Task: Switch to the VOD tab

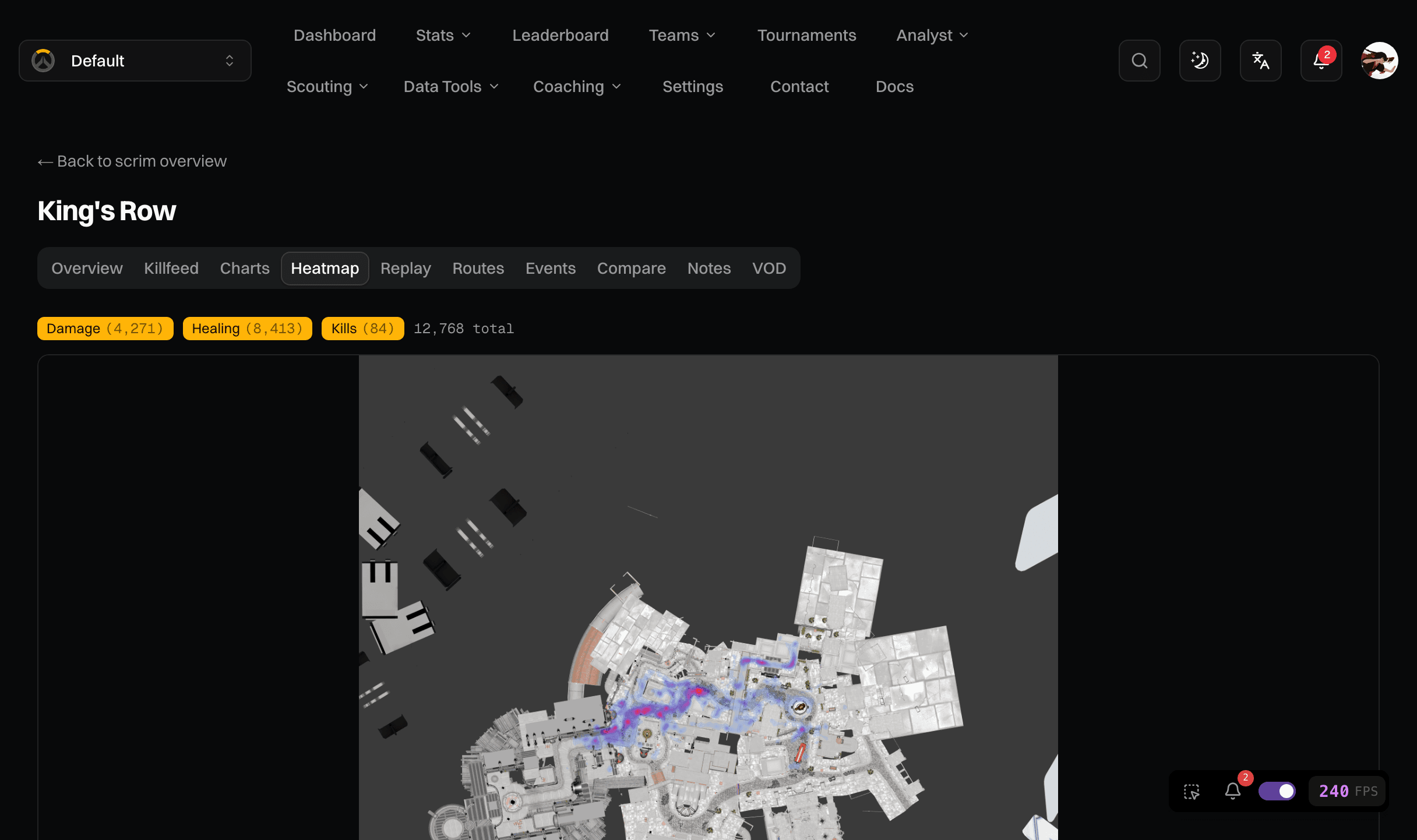Action: coord(769,269)
